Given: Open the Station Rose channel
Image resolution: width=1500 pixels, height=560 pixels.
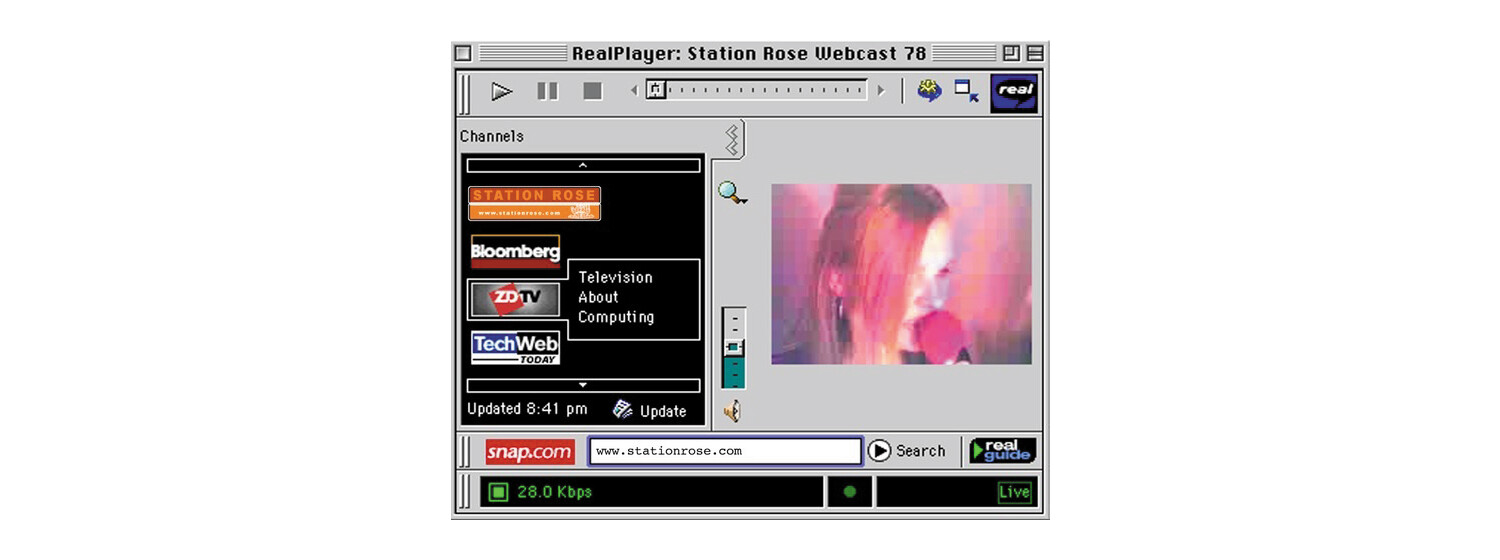Looking at the screenshot, I should (534, 203).
